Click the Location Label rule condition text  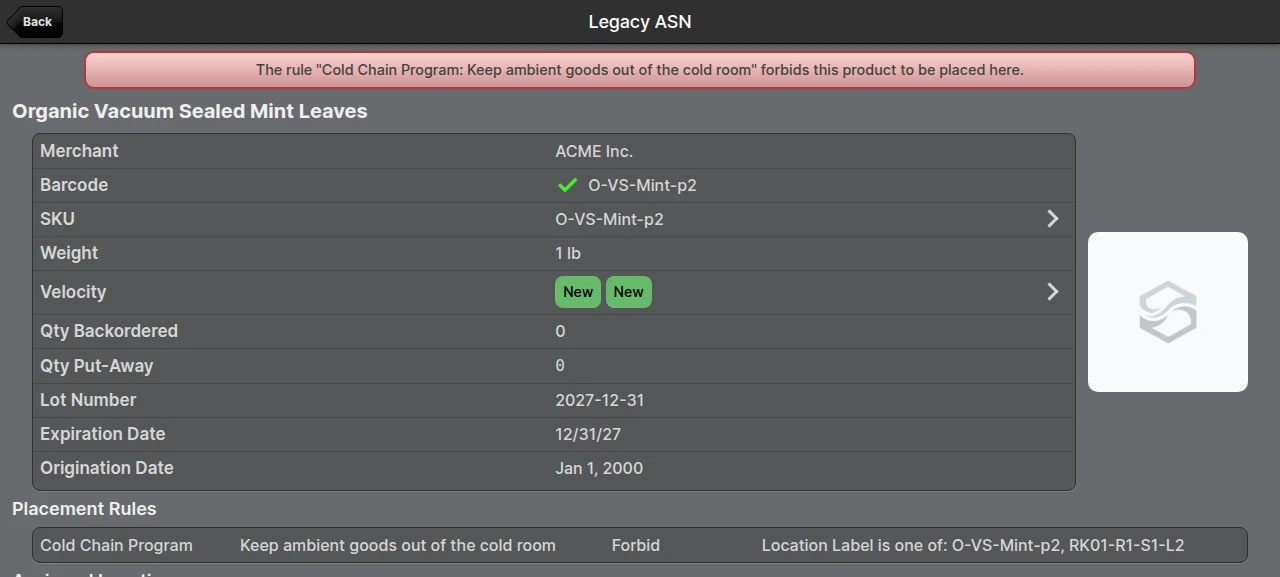[973, 546]
